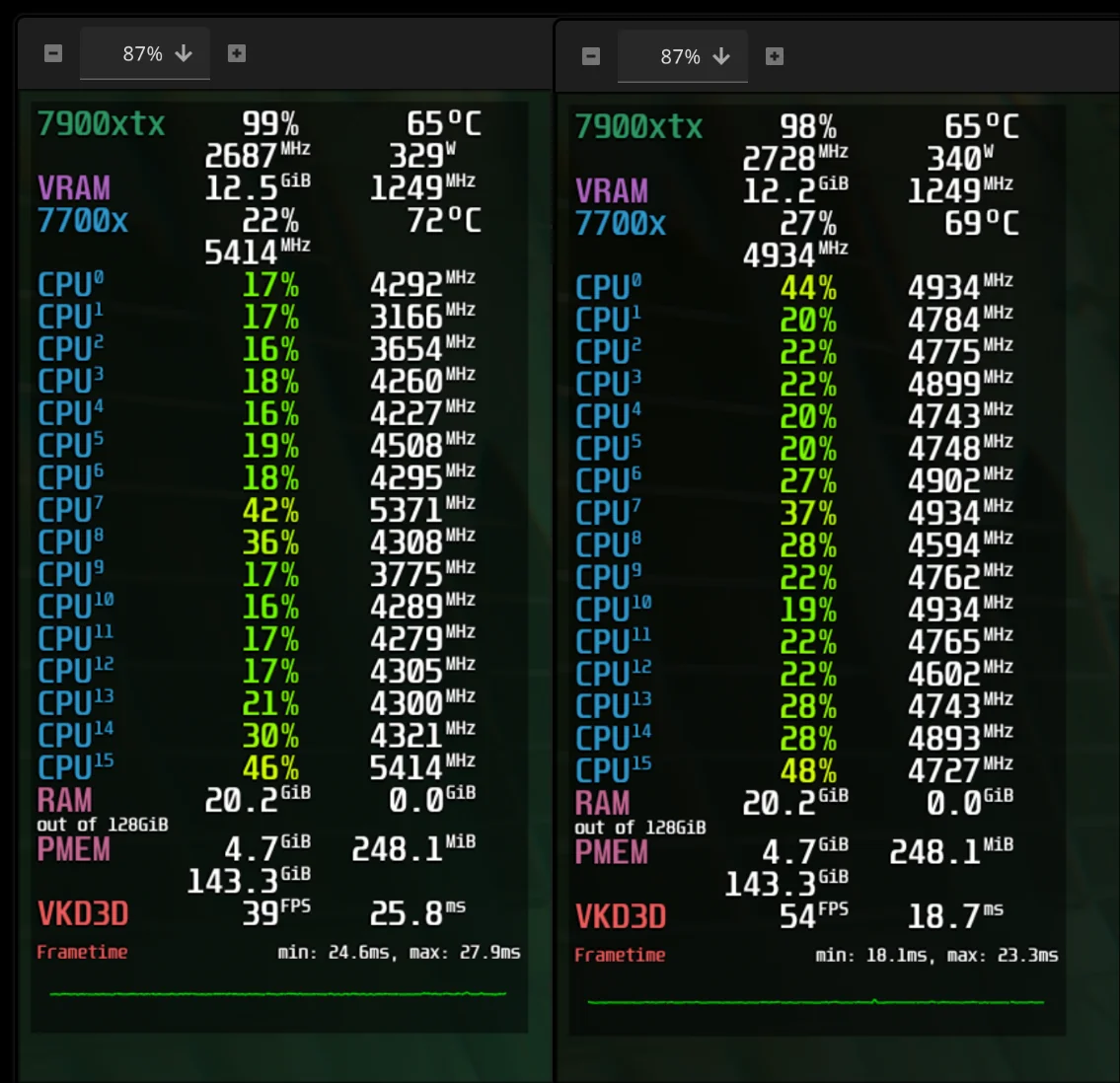This screenshot has height=1083, width=1120.
Task: Click the 18.7 ms frametime value
Action: pos(955,915)
